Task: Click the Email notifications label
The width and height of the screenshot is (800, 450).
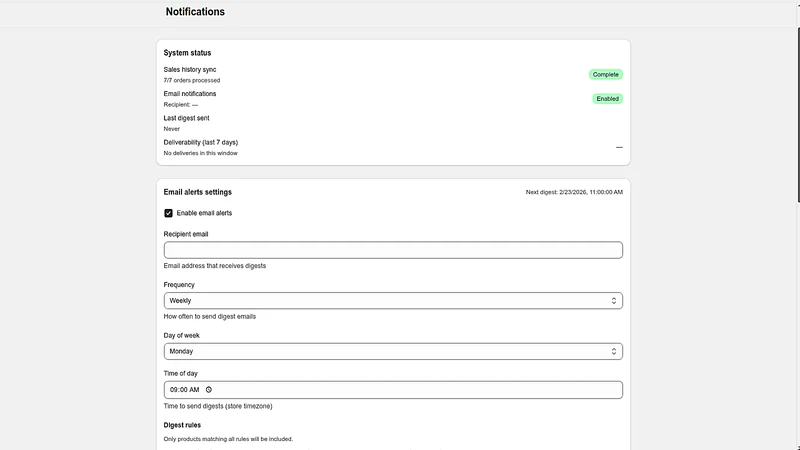Action: (x=190, y=94)
